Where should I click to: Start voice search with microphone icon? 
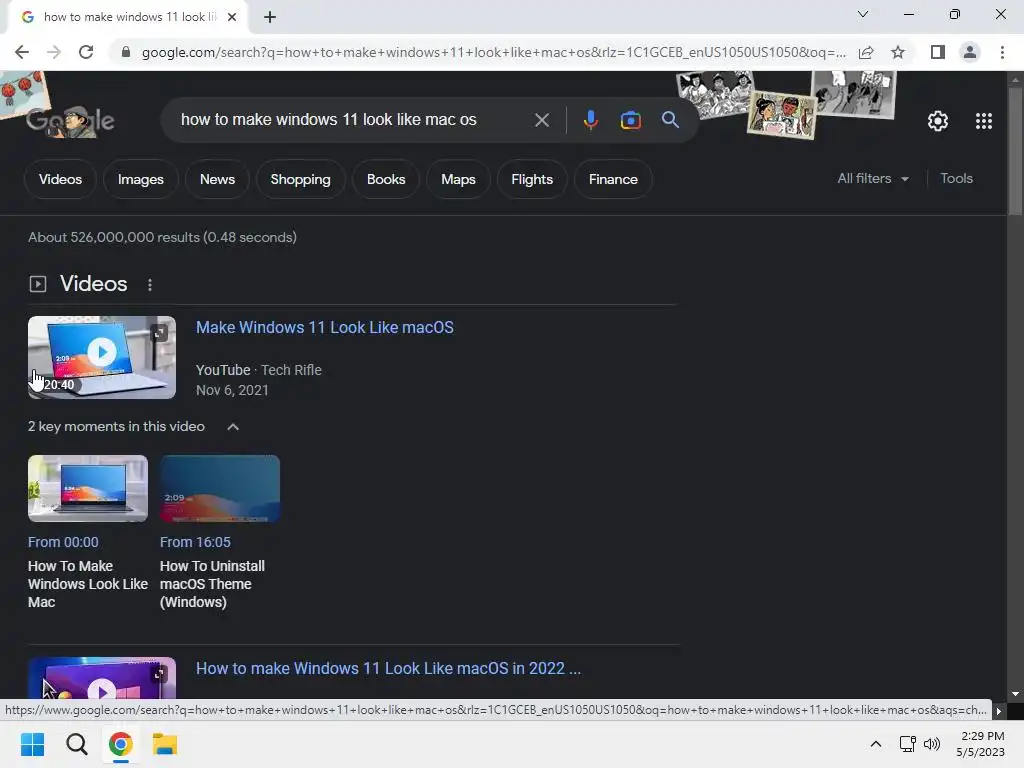coord(590,120)
